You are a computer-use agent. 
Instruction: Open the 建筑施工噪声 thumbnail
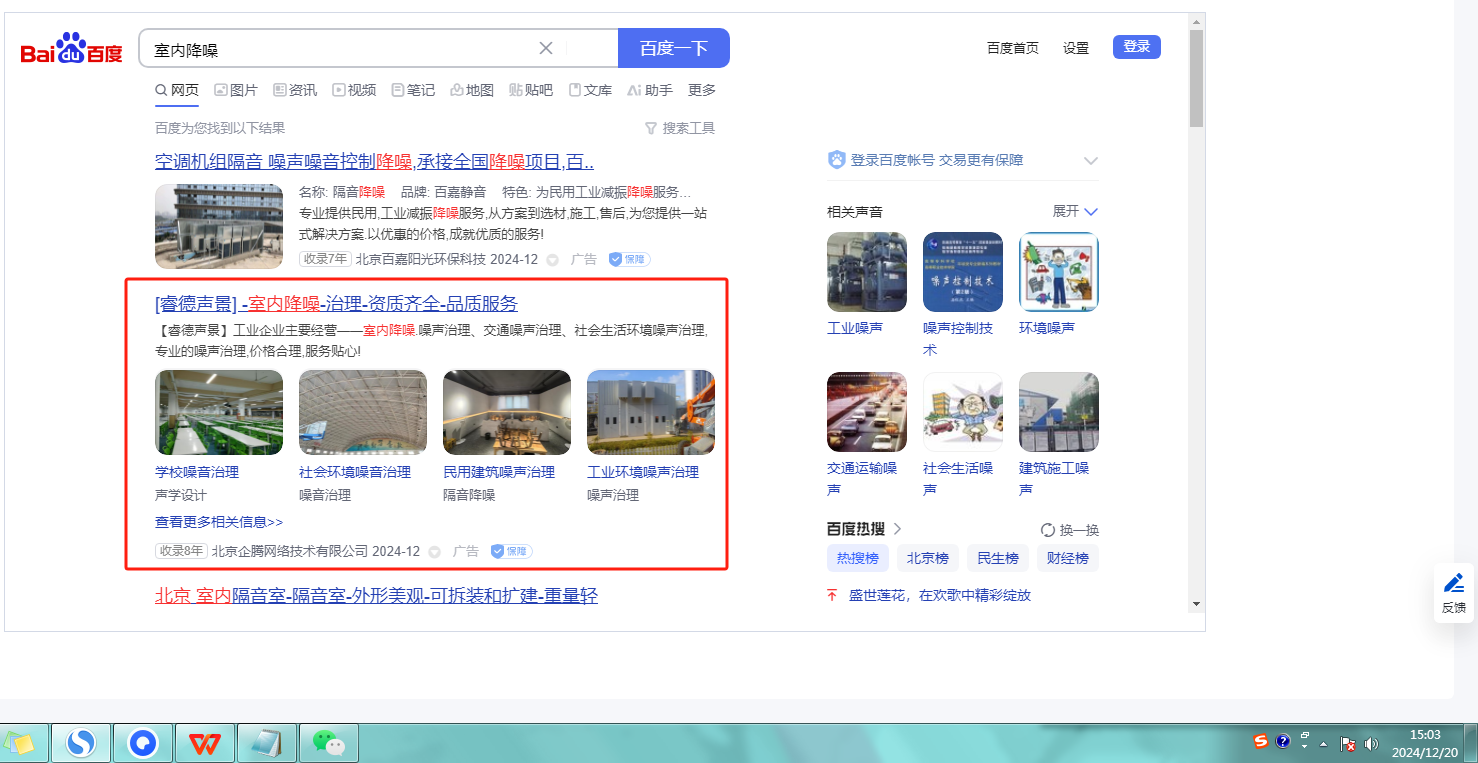1059,412
